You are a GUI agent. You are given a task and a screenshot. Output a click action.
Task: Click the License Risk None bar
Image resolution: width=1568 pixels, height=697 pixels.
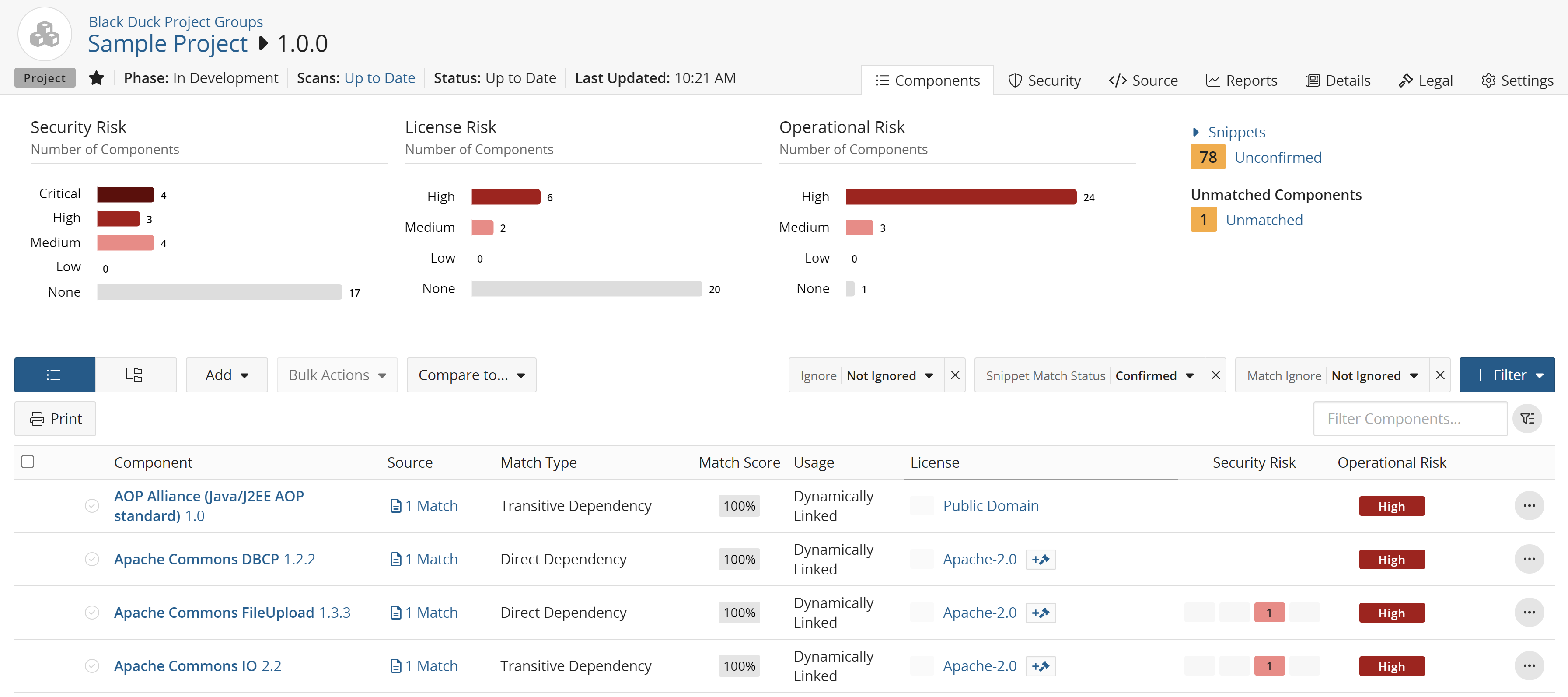coord(587,288)
